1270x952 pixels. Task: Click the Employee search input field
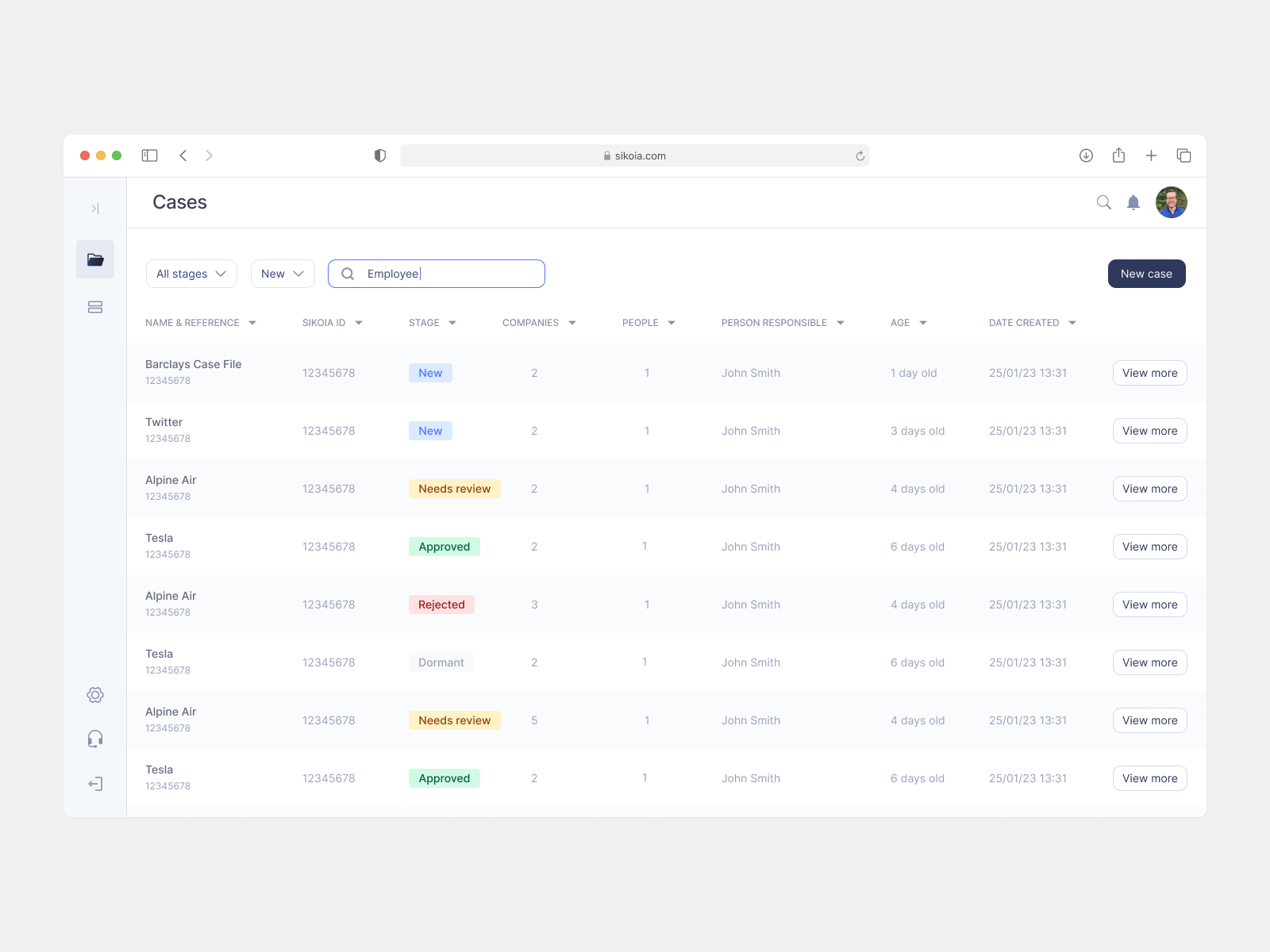[x=448, y=274]
